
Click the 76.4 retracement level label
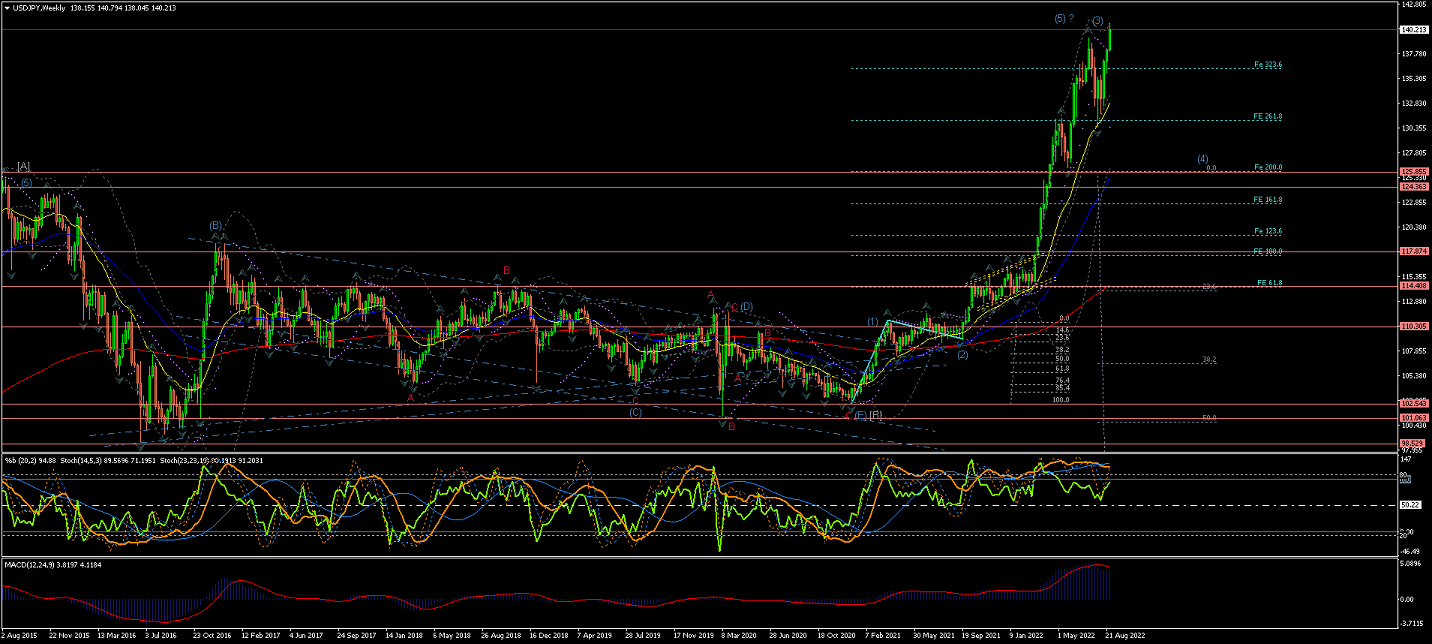coord(1062,381)
